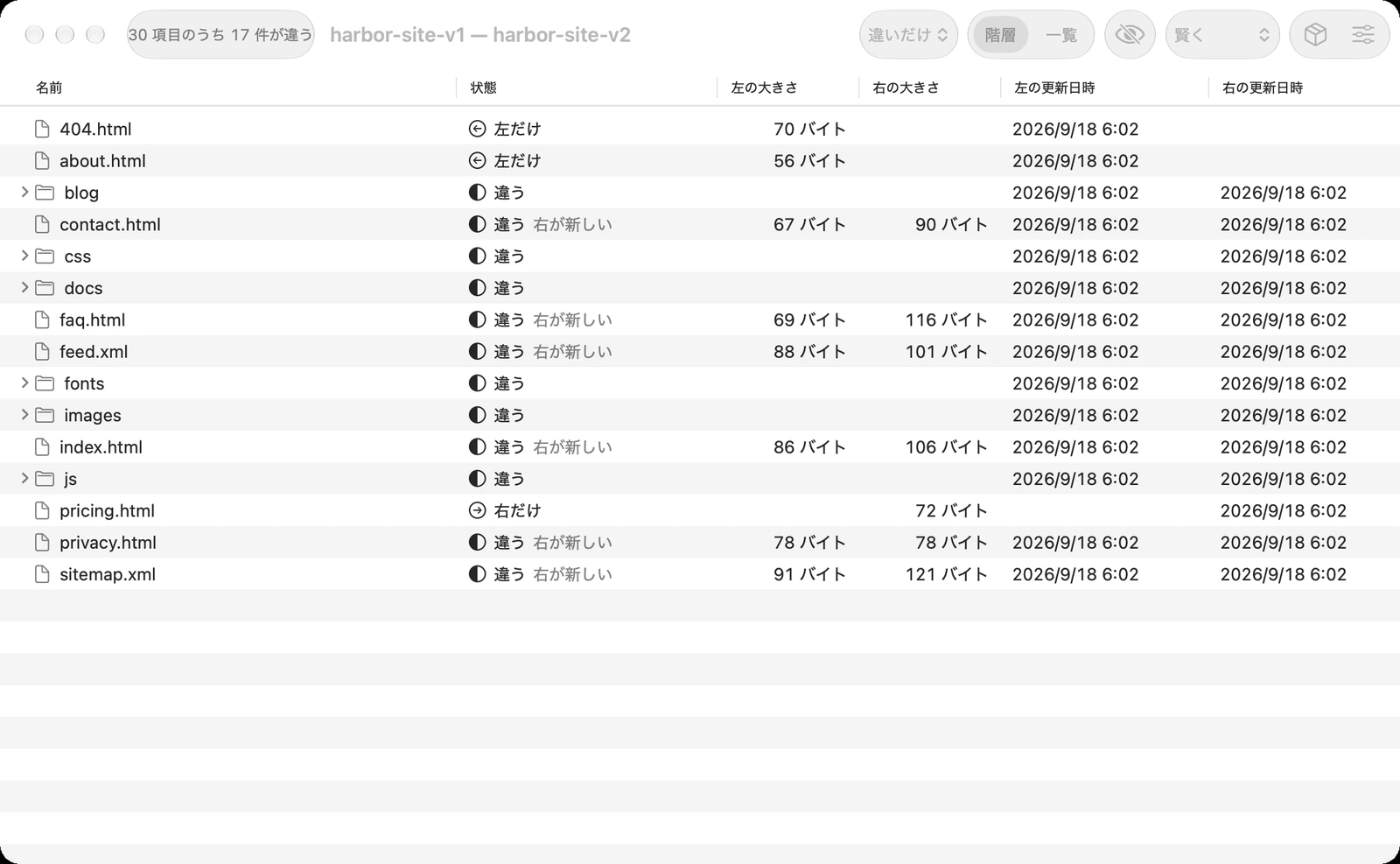Click the differ half-circle icon for sitemap.xml
The height and width of the screenshot is (864, 1400).
click(x=477, y=574)
